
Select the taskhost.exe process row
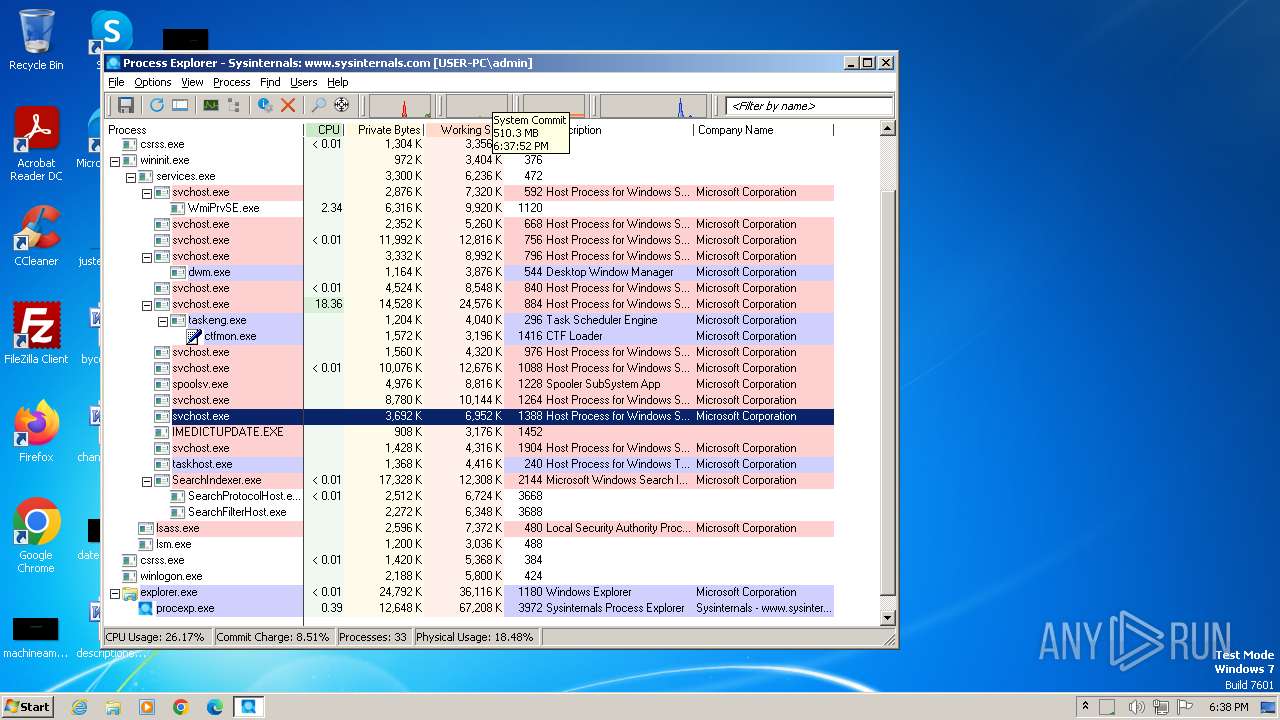pos(469,464)
